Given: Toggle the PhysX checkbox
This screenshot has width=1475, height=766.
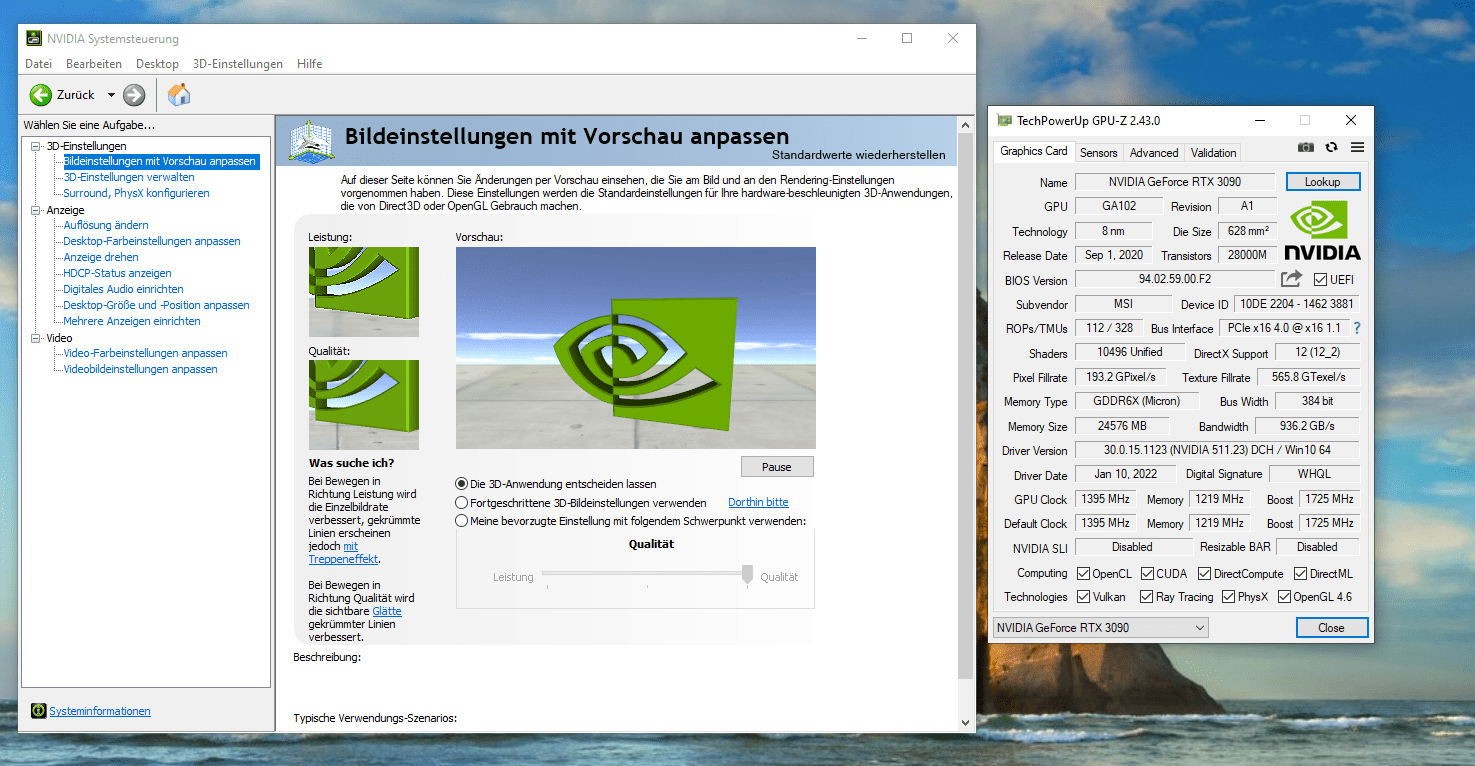Looking at the screenshot, I should click(x=1229, y=597).
